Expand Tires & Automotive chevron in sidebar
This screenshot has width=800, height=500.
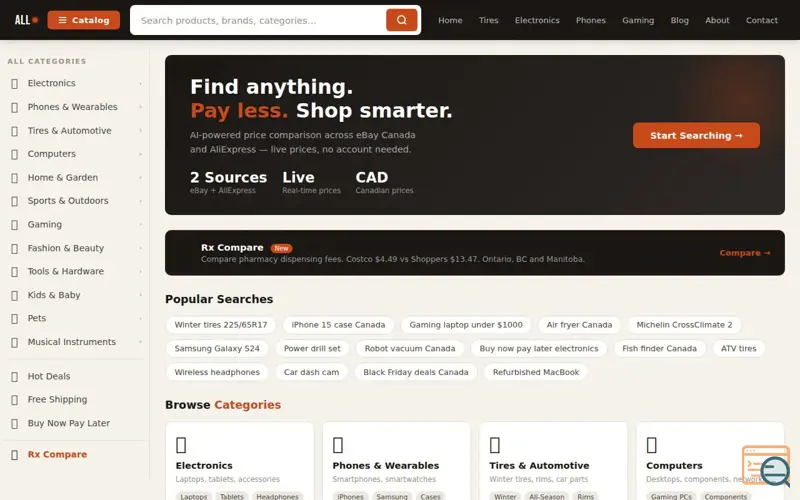coord(140,131)
